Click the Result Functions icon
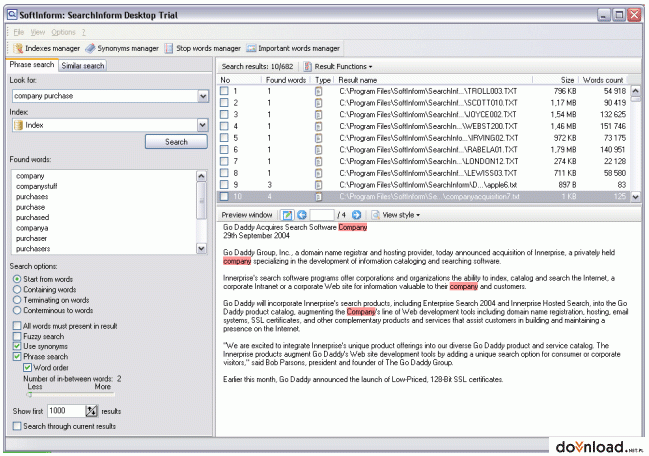 308,66
